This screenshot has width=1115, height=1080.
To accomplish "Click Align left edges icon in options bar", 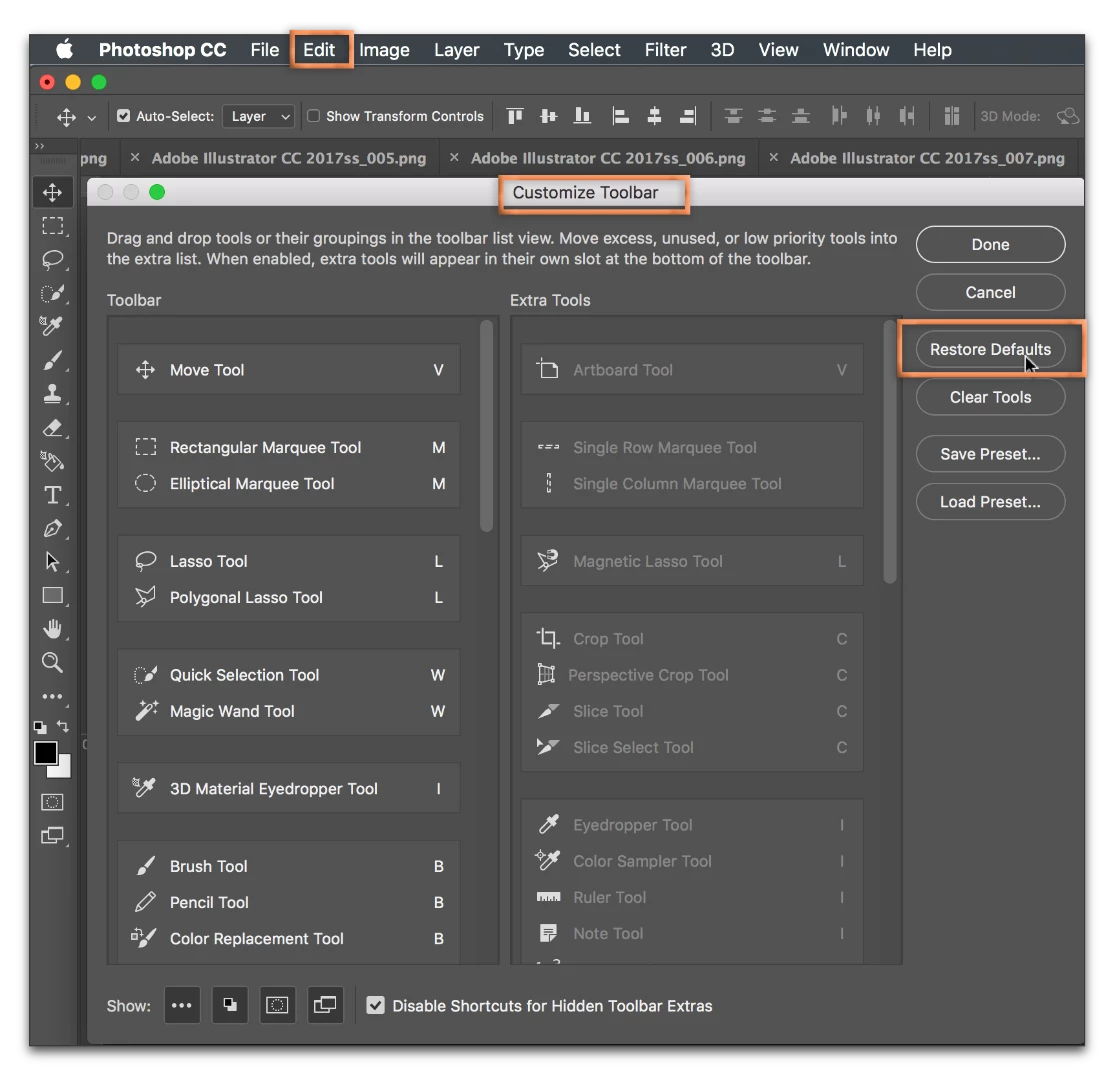I will tap(621, 116).
